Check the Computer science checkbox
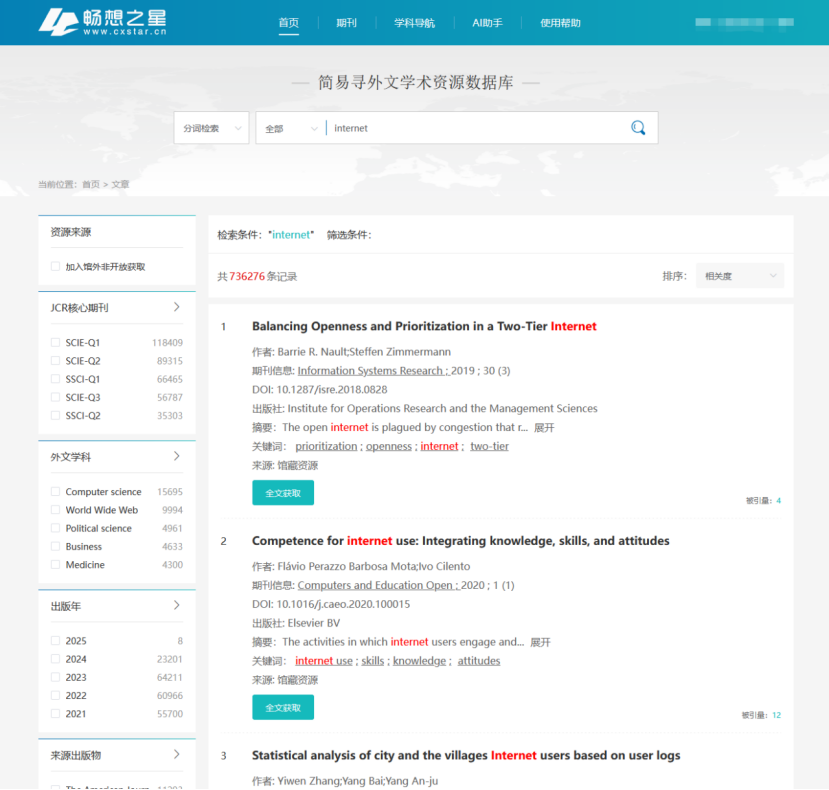 pyautogui.click(x=55, y=492)
